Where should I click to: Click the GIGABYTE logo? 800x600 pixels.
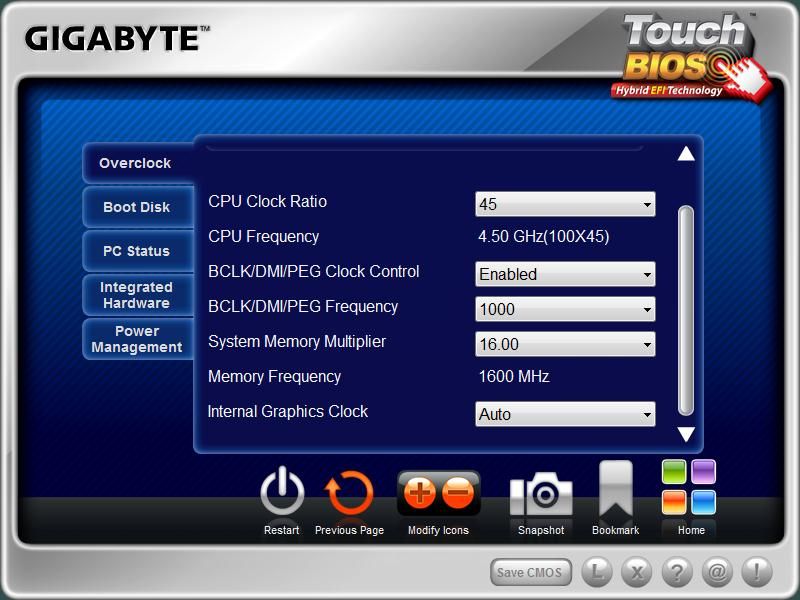click(117, 38)
